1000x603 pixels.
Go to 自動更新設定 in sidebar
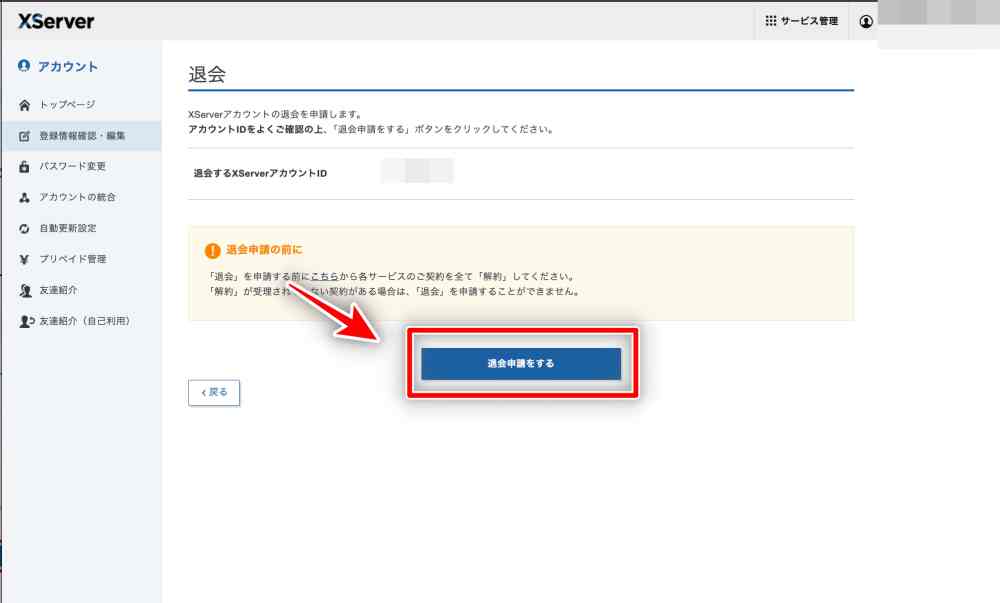click(x=68, y=229)
